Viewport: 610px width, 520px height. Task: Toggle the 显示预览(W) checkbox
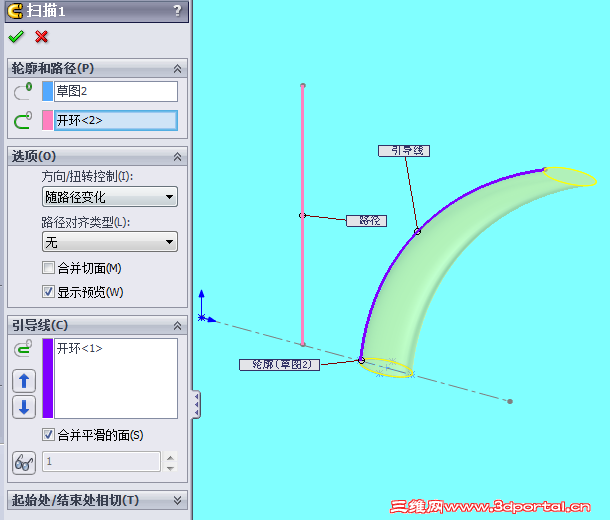pyautogui.click(x=48, y=292)
